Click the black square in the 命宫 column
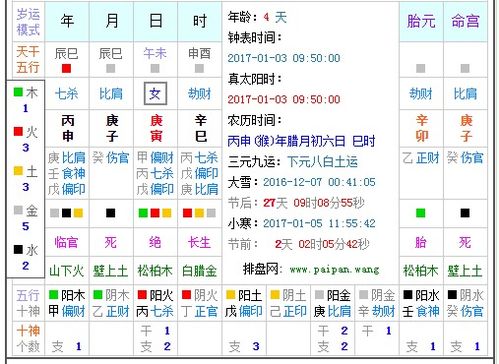This screenshot has height=364, width=499. point(465,213)
